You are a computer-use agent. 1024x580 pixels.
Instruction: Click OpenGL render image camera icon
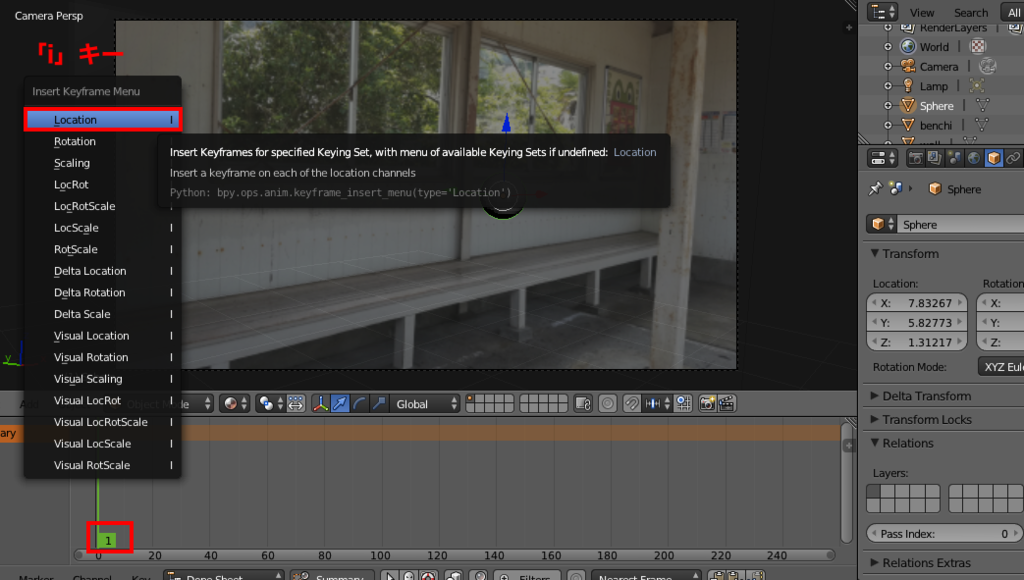click(x=707, y=404)
